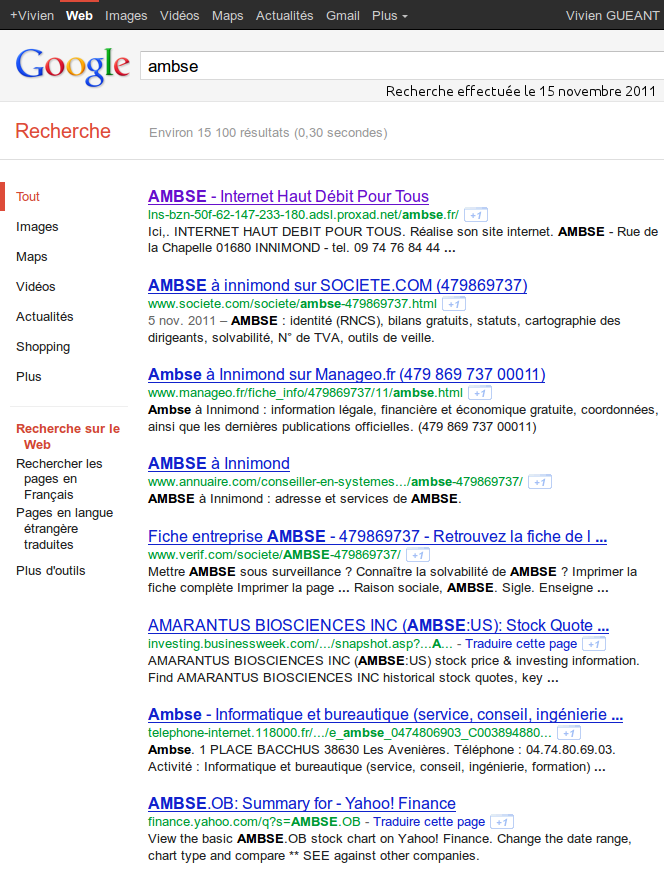Open AMBSE à Innimond annuaire result

[x=219, y=463]
